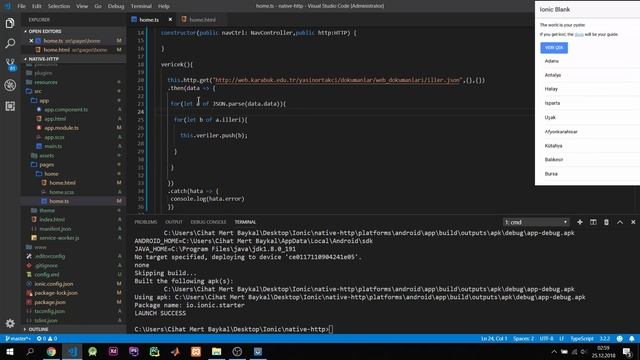The image size is (640, 360).
Task: Click errors and warnings count in status bar
Action: [47, 338]
